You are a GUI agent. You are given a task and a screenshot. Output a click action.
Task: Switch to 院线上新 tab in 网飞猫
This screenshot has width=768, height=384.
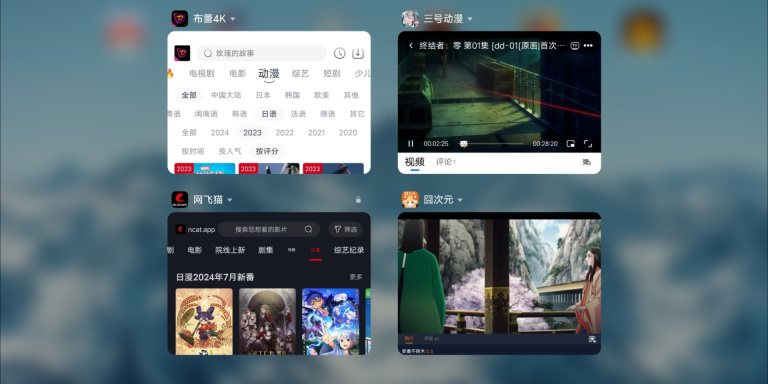click(x=230, y=250)
